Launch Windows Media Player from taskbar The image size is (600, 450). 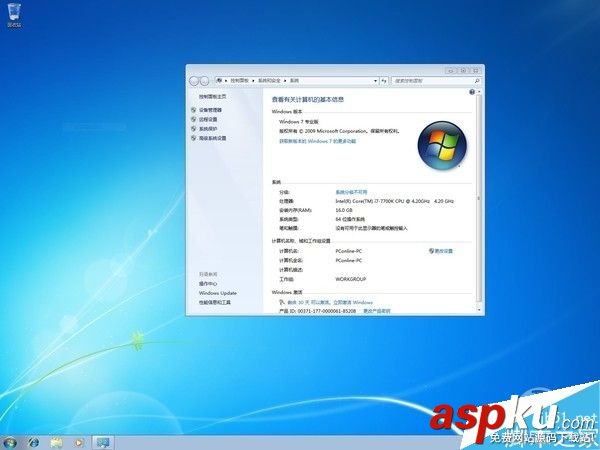[79, 443]
